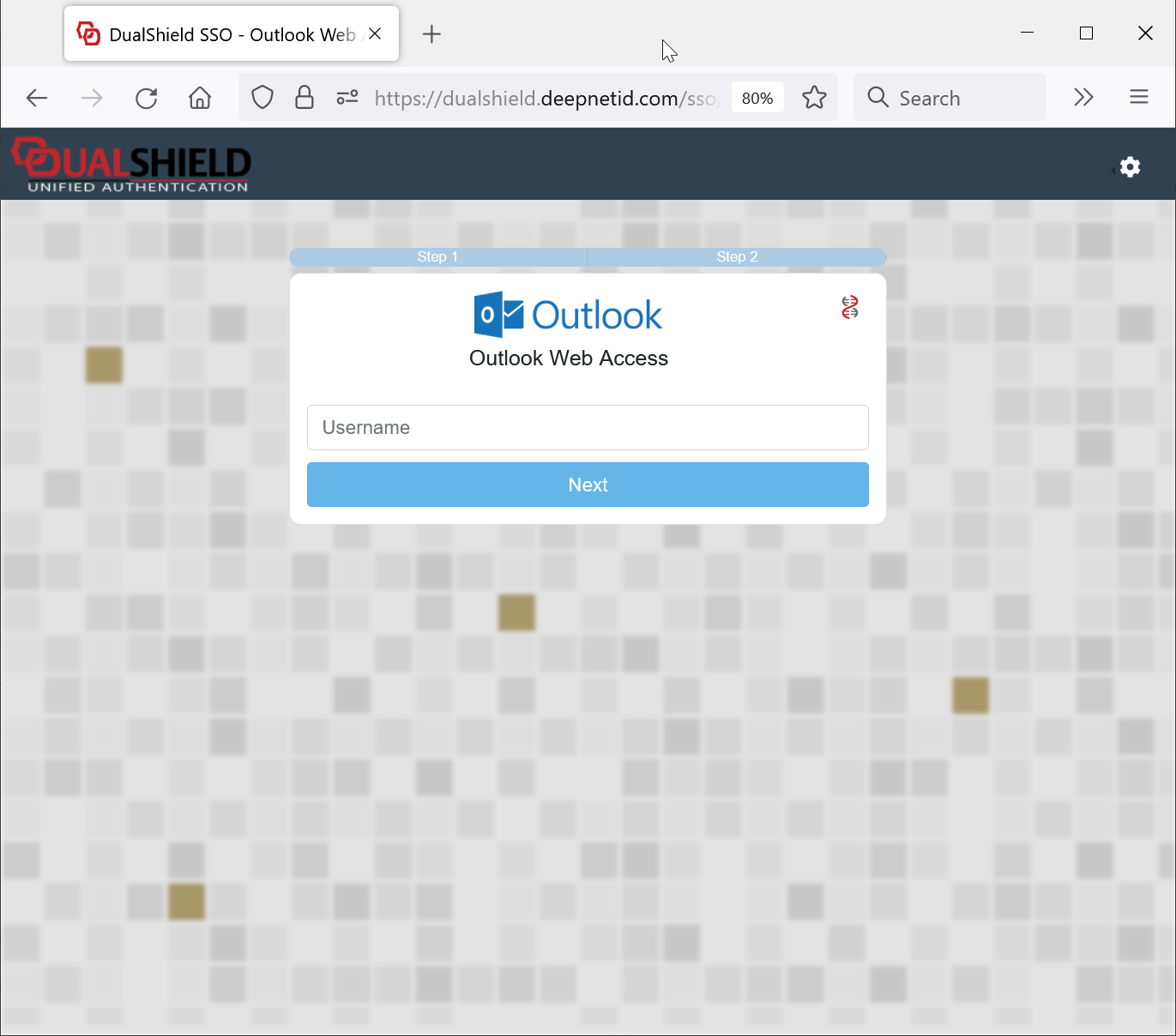The height and width of the screenshot is (1036, 1176).
Task: Navigate back to the previous page
Action: (x=37, y=98)
